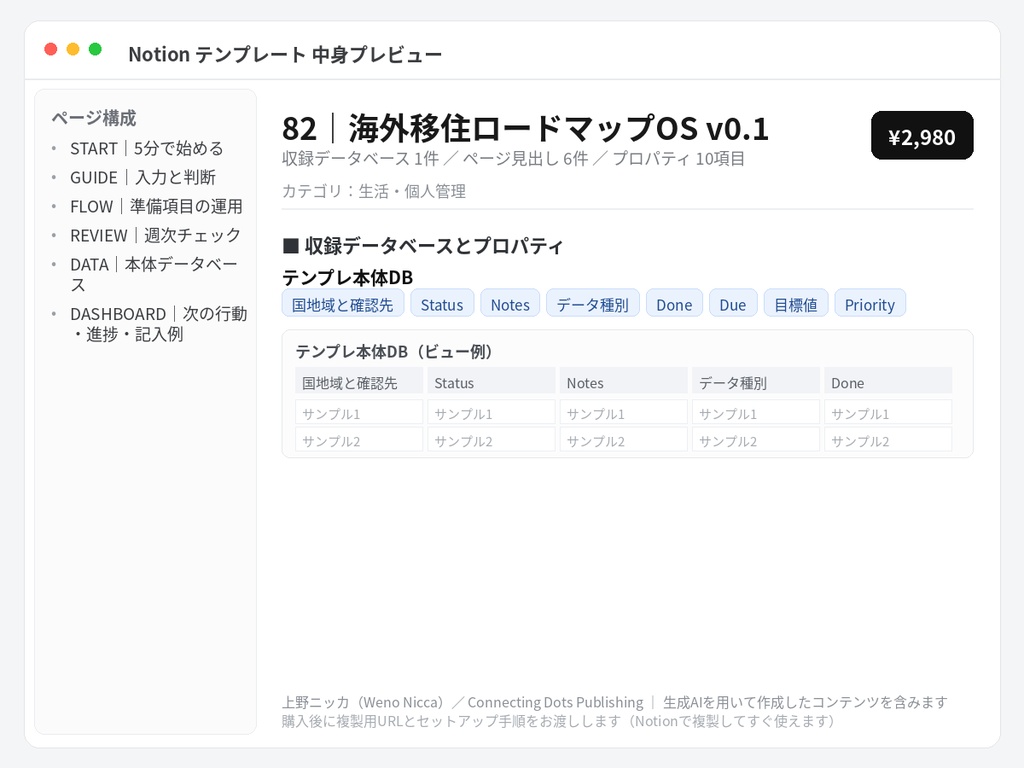Image resolution: width=1024 pixels, height=768 pixels.
Task: Click the テンプレ本体DB（ビュー例） table caption
Action: (x=394, y=351)
